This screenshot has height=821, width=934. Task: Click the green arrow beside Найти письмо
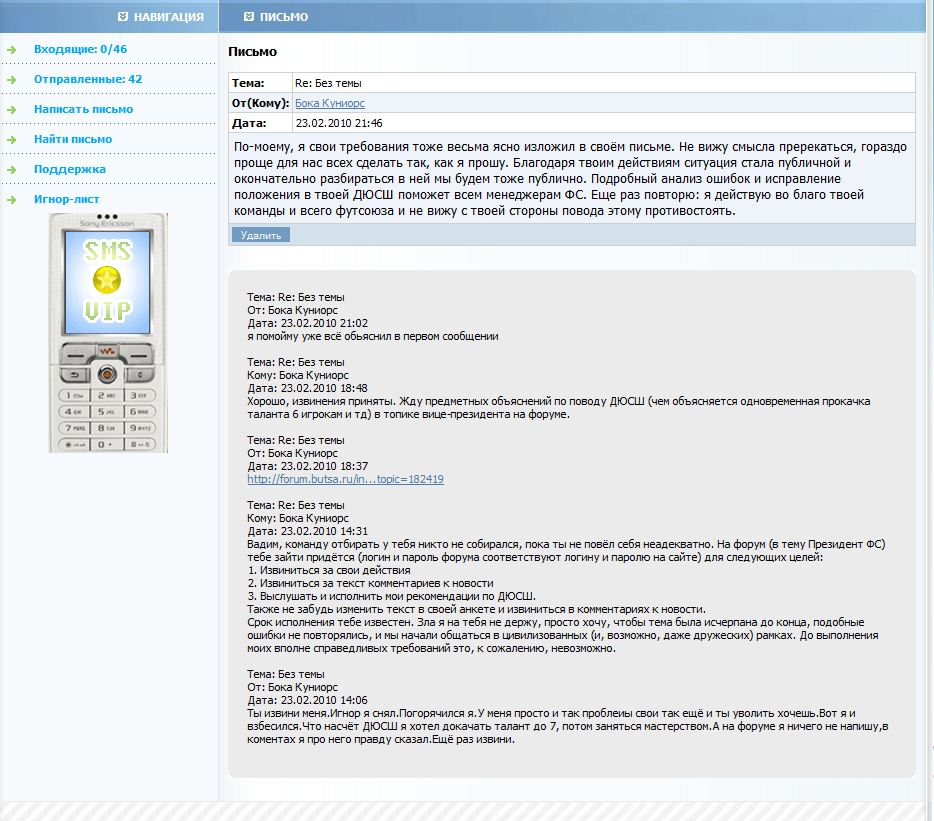11,139
